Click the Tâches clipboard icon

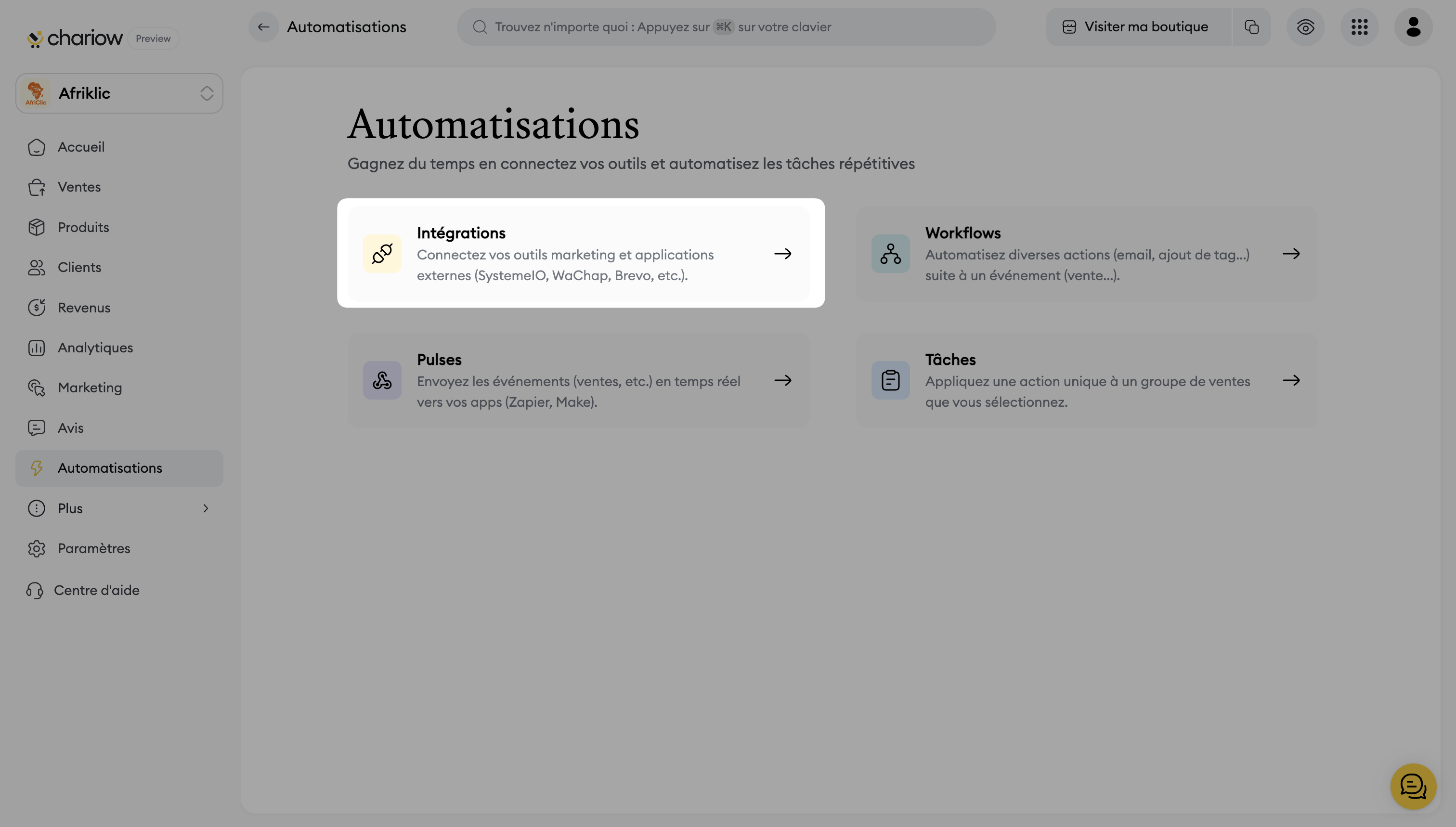pos(890,381)
